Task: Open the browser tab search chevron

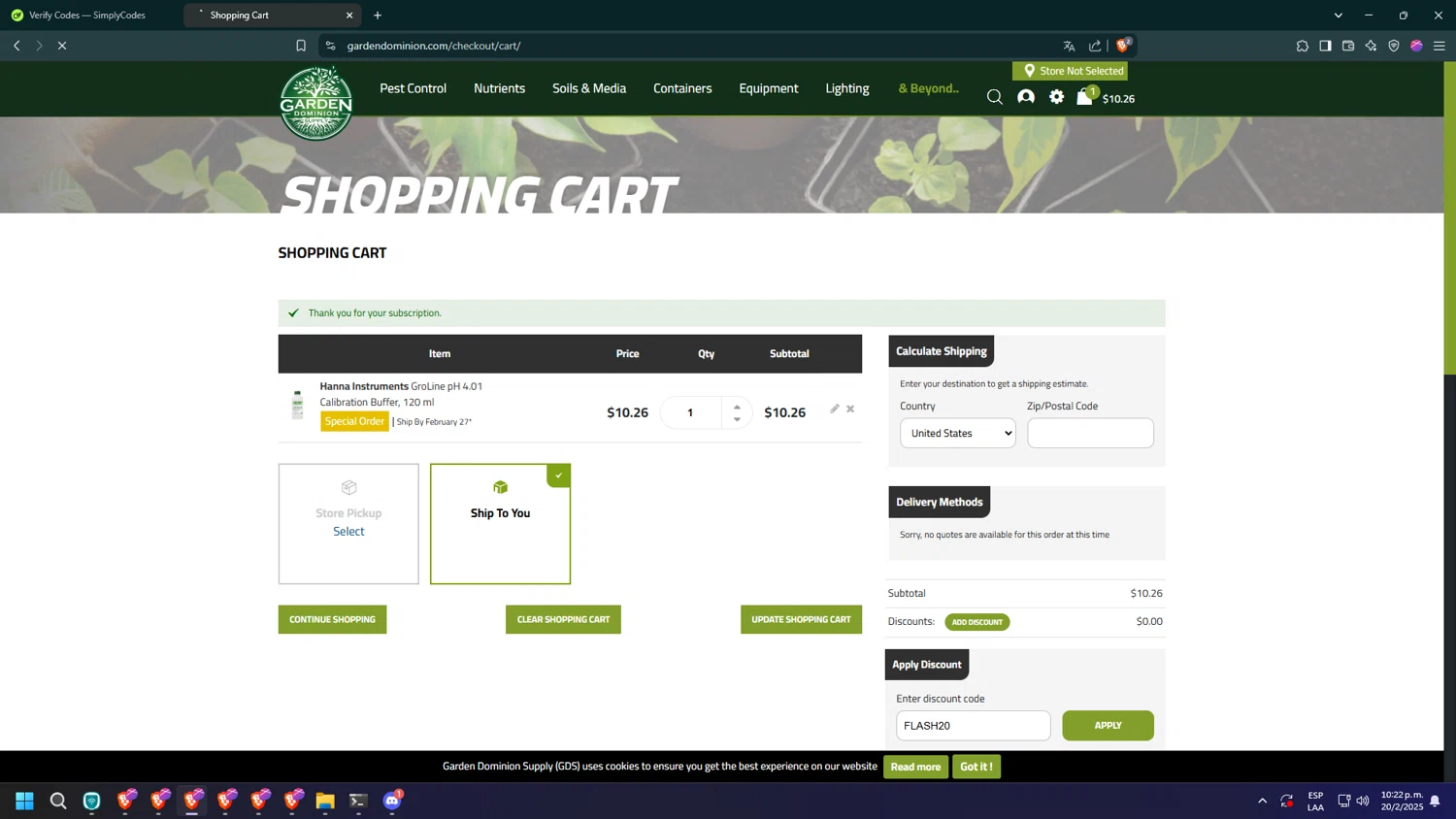Action: point(1339,16)
